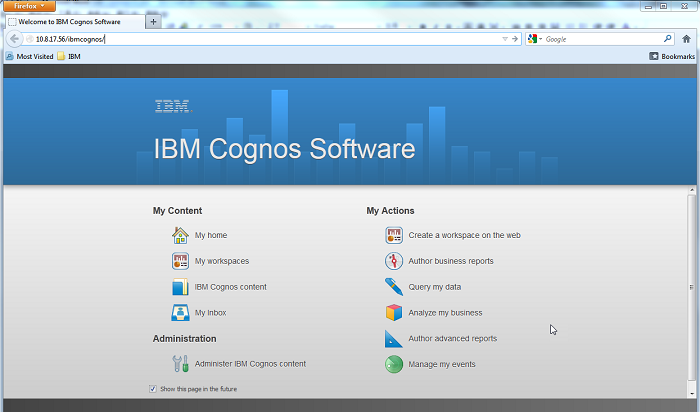
Task: Open the Most Visited bookmarks menu
Action: coord(29,56)
